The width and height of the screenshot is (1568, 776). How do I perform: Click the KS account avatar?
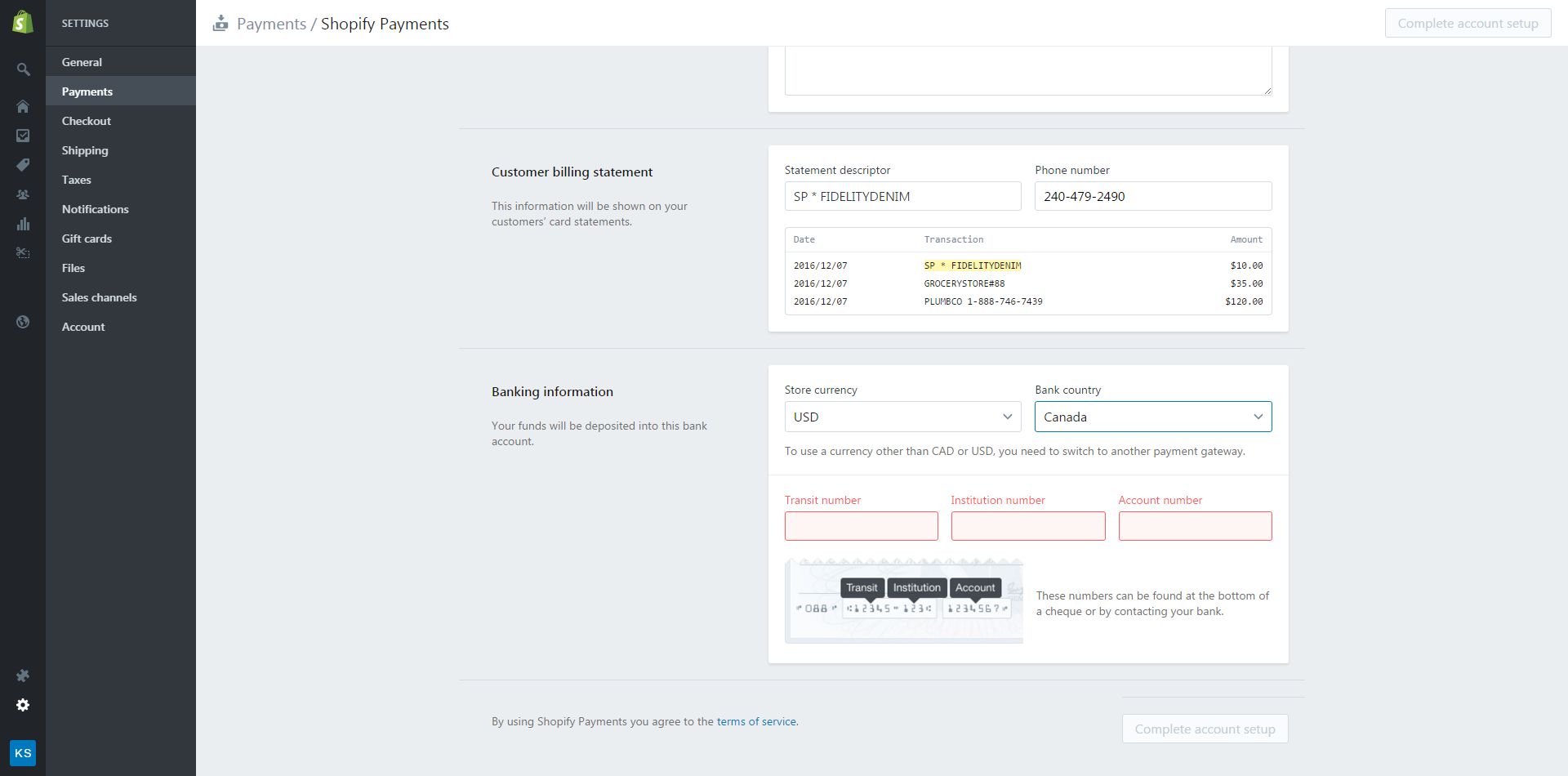[x=23, y=752]
